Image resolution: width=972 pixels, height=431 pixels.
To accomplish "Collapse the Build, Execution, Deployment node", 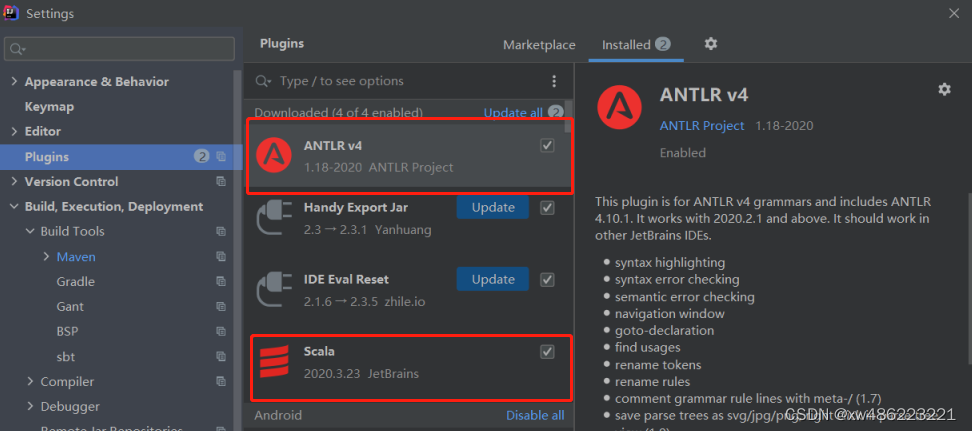I will point(13,207).
